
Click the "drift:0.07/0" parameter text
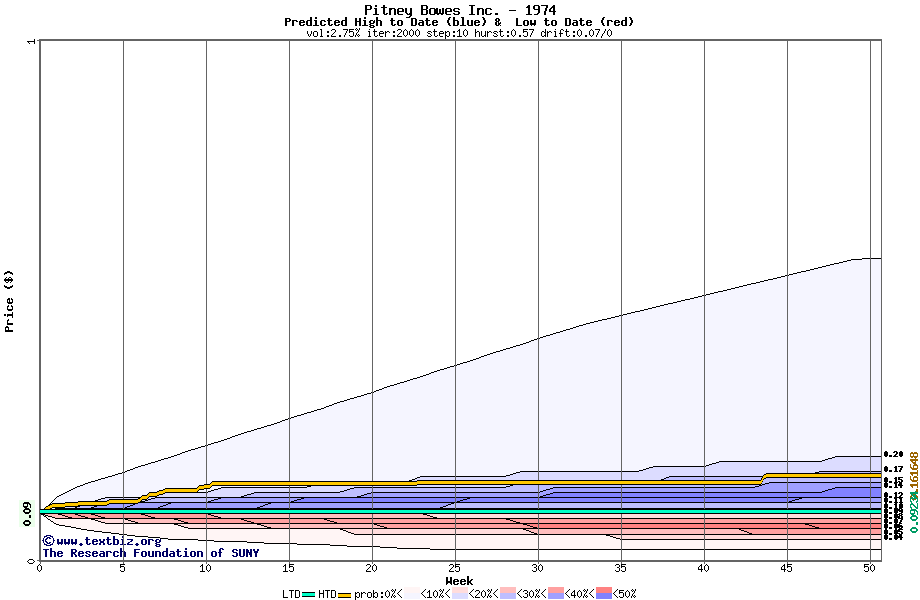click(576, 33)
